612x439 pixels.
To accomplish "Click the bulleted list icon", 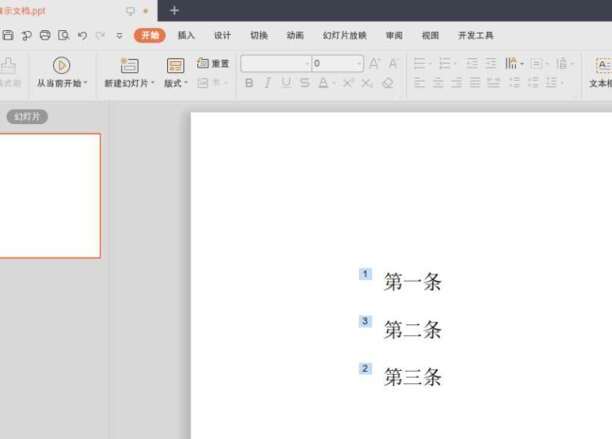I will (x=420, y=63).
